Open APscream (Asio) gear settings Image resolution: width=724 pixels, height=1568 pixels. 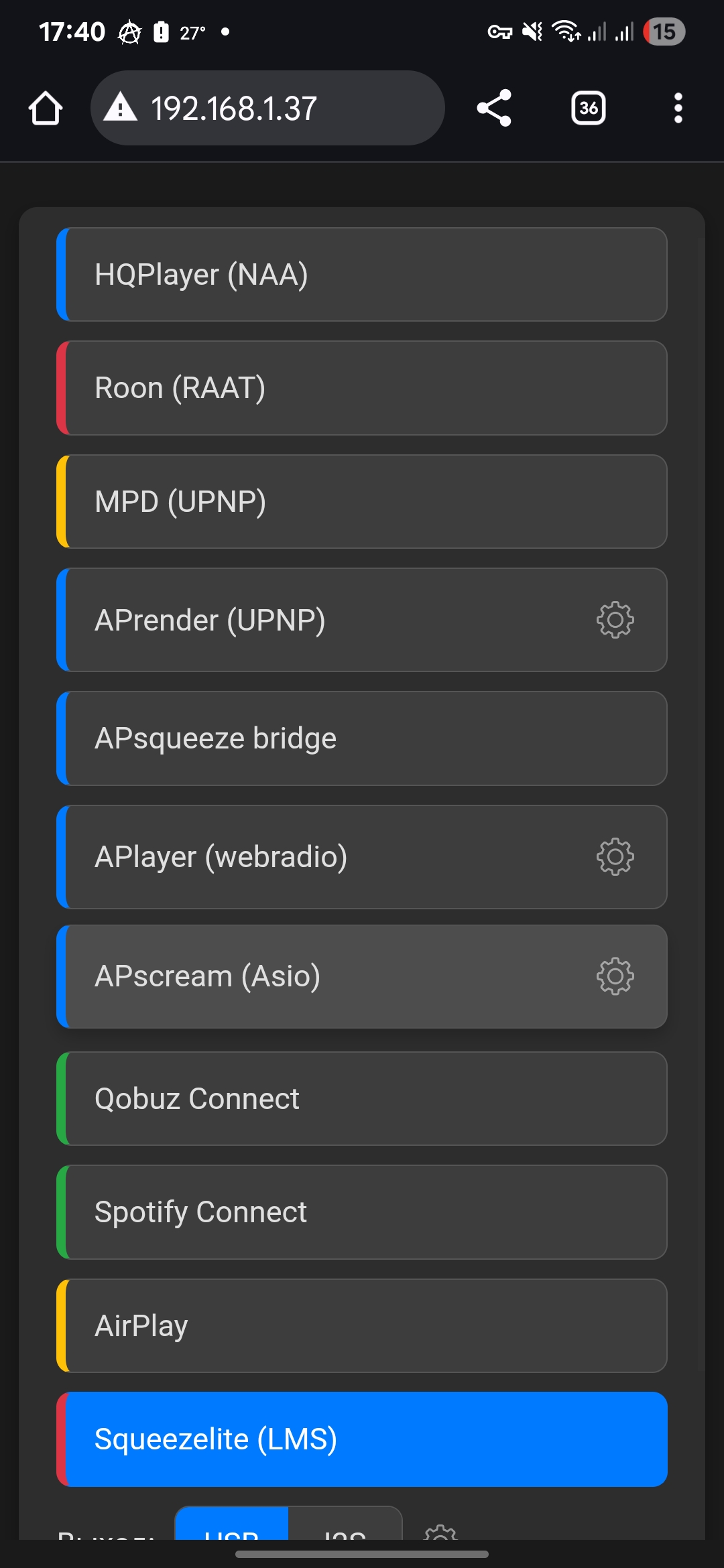coord(615,976)
